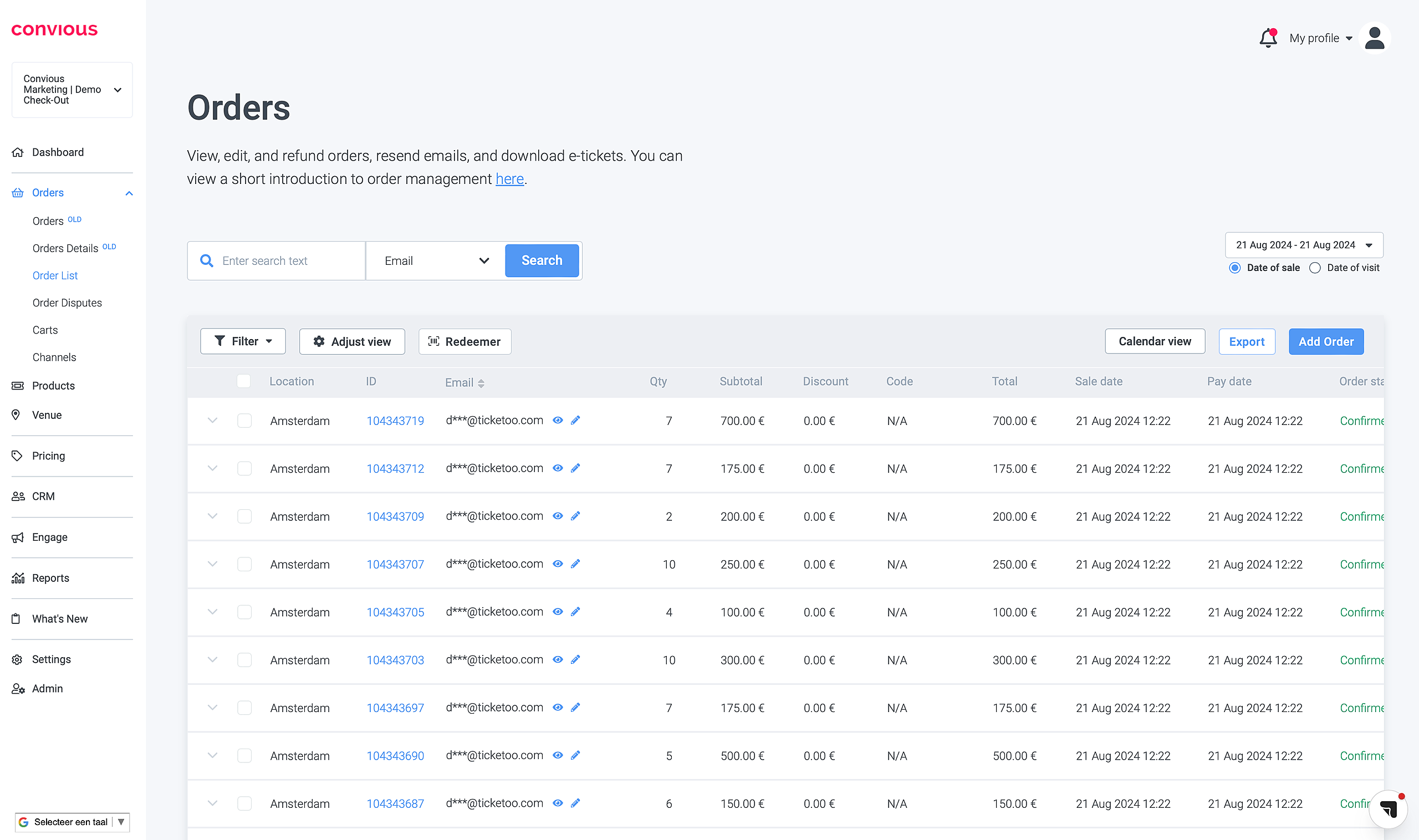Viewport: 1419px width, 840px height.
Task: Expand row details for order 104343707
Action: click(x=212, y=564)
